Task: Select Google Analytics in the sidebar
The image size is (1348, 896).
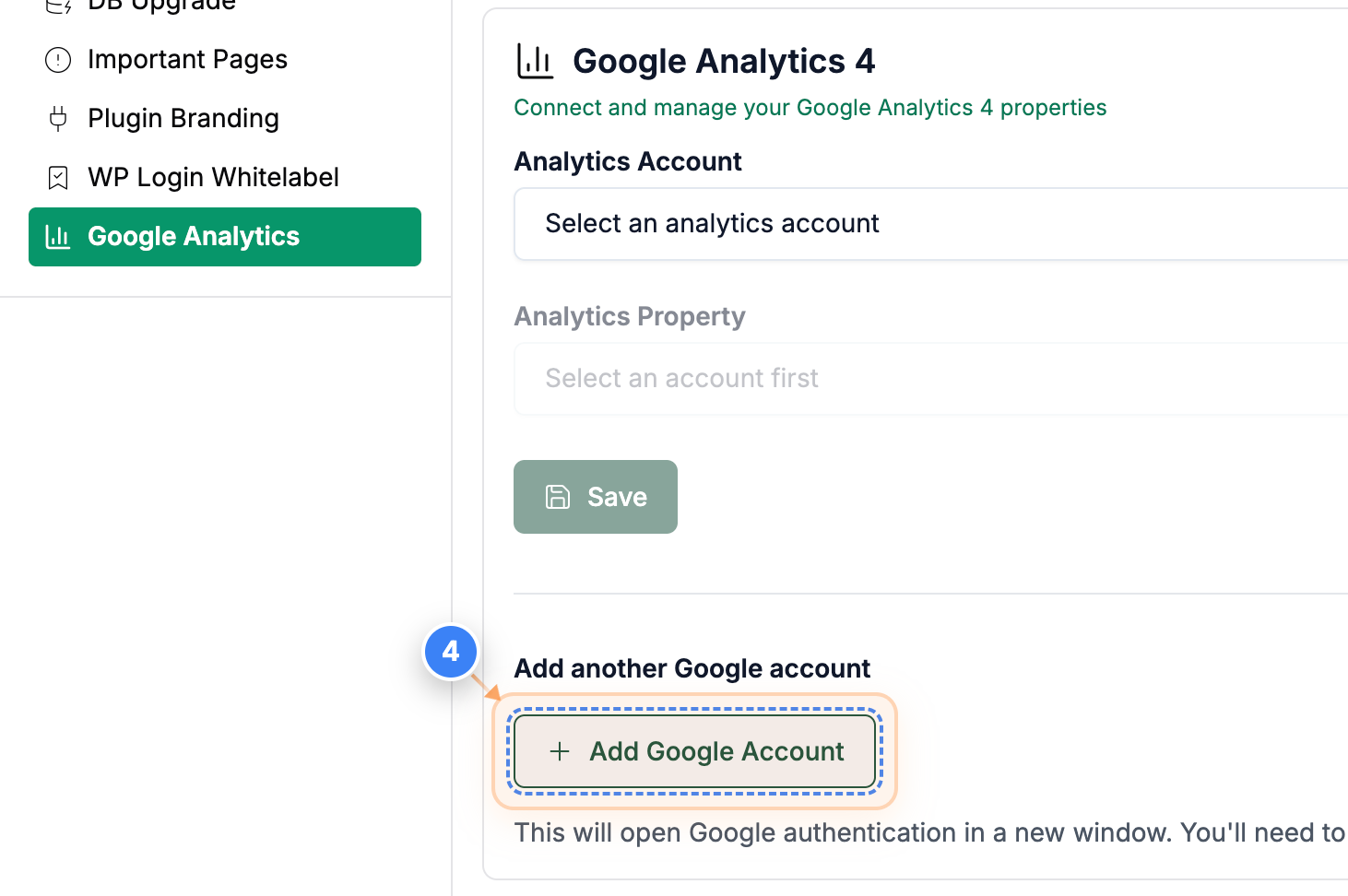Action: coord(194,237)
